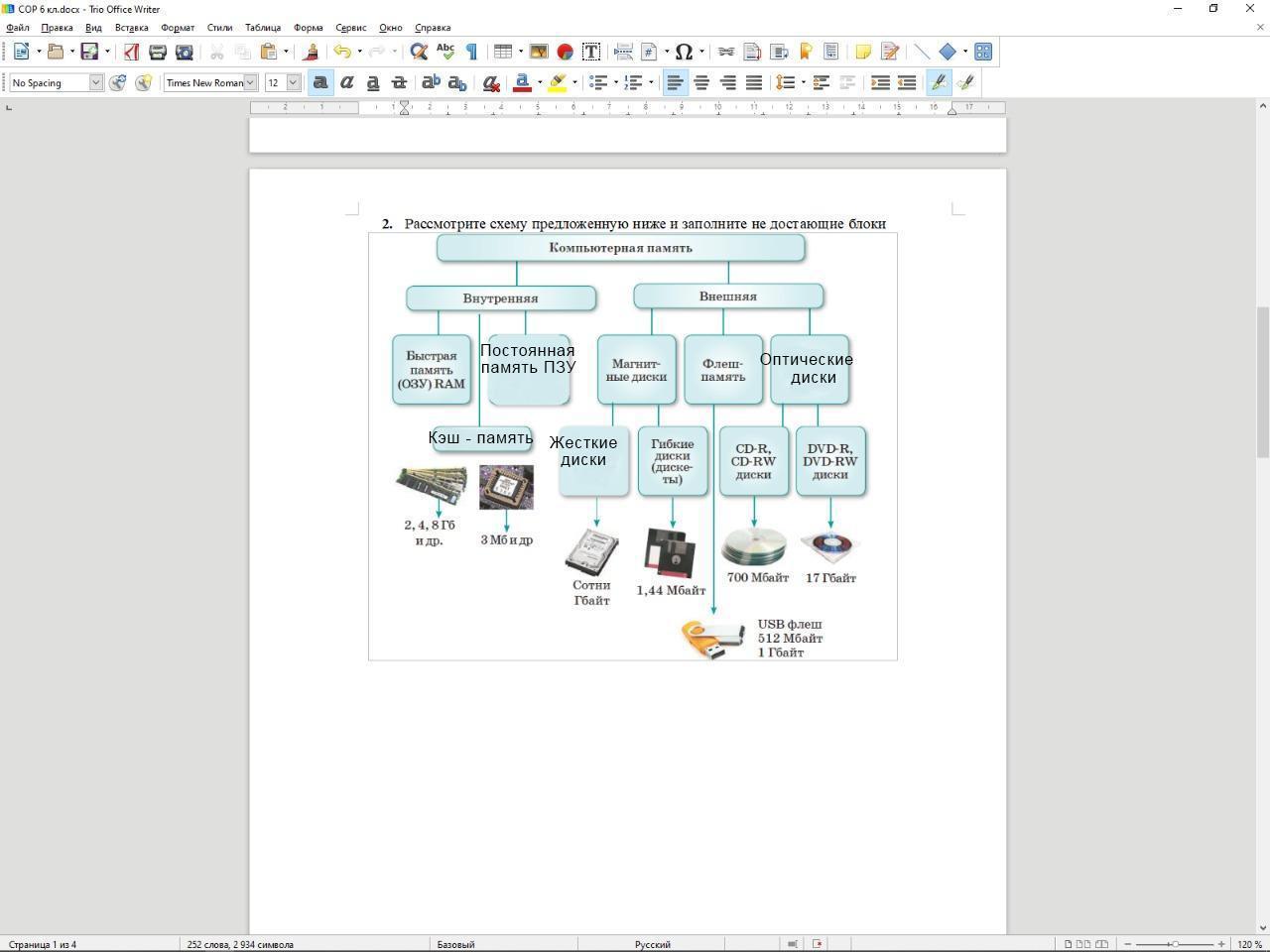Open the paragraph style dropdown
This screenshot has height=952, width=1270.
[x=96, y=82]
